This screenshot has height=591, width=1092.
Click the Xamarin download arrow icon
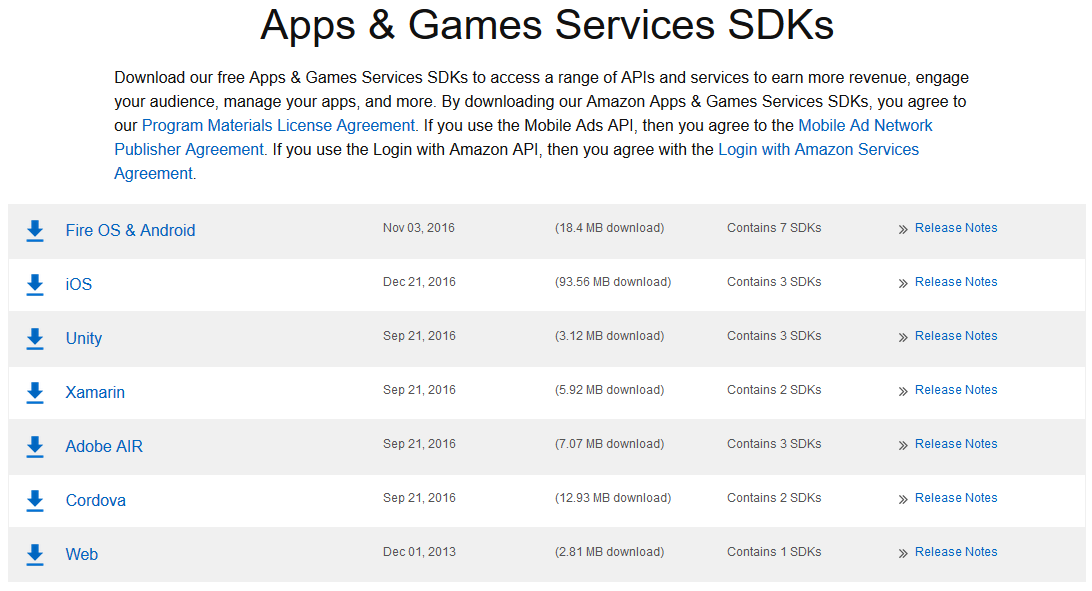[35, 393]
